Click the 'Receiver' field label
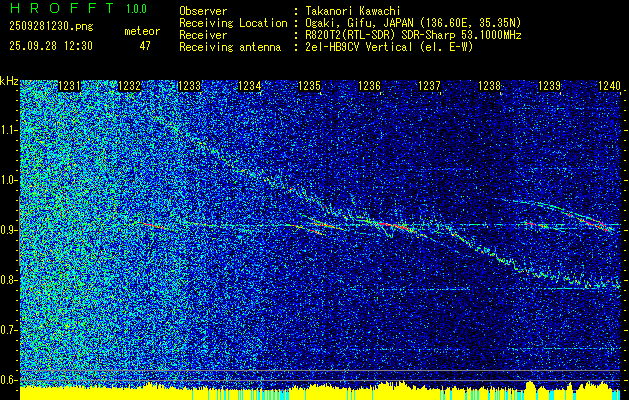 coord(203,35)
